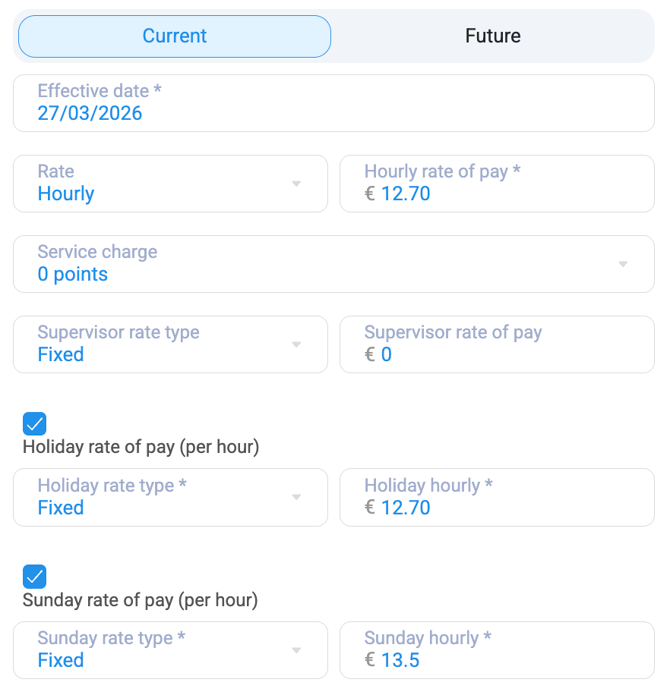The width and height of the screenshot is (670, 695).
Task: Click the Holiday rate type arrow icon
Action: coord(296,498)
